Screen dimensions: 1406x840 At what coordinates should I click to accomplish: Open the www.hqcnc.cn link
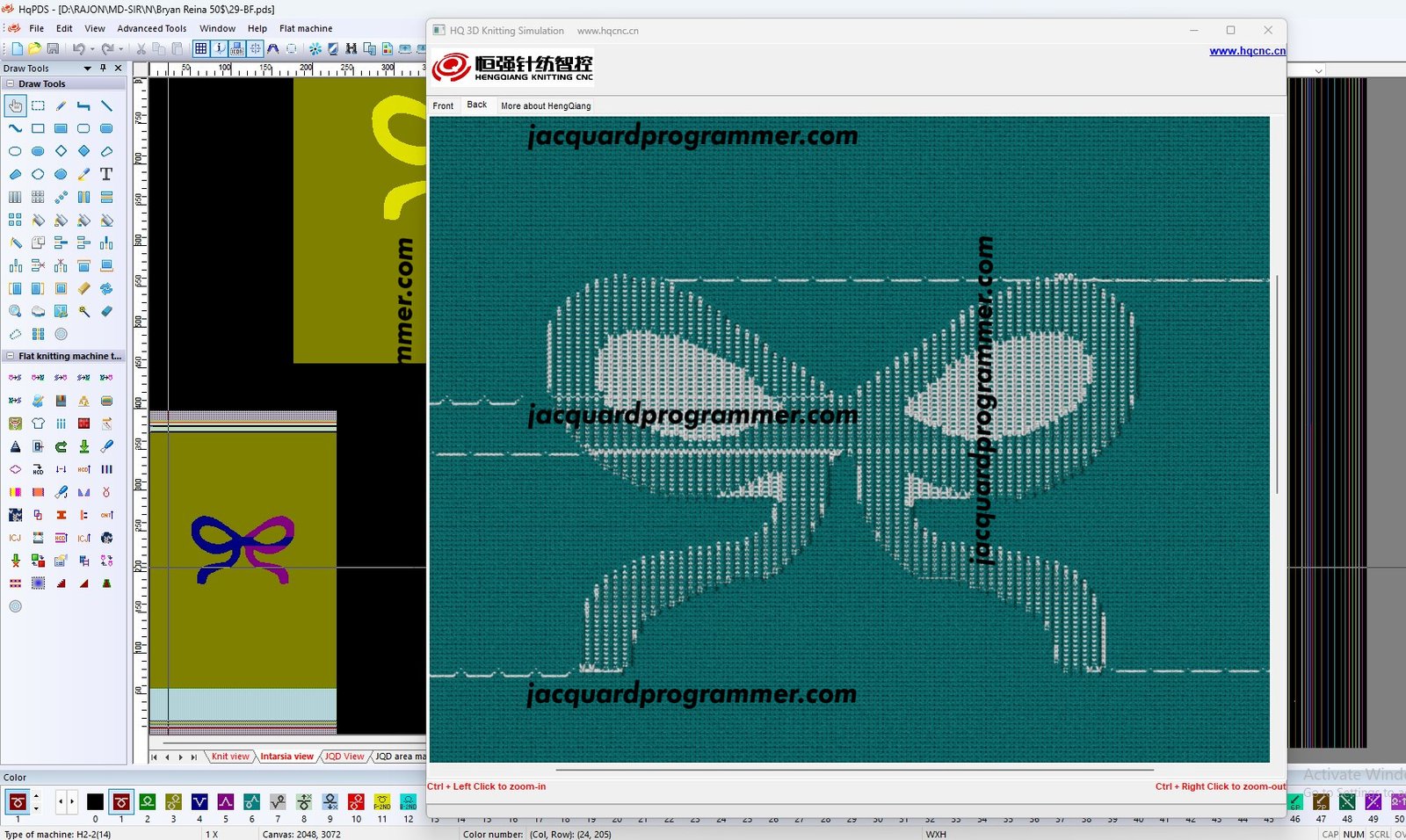(1247, 51)
